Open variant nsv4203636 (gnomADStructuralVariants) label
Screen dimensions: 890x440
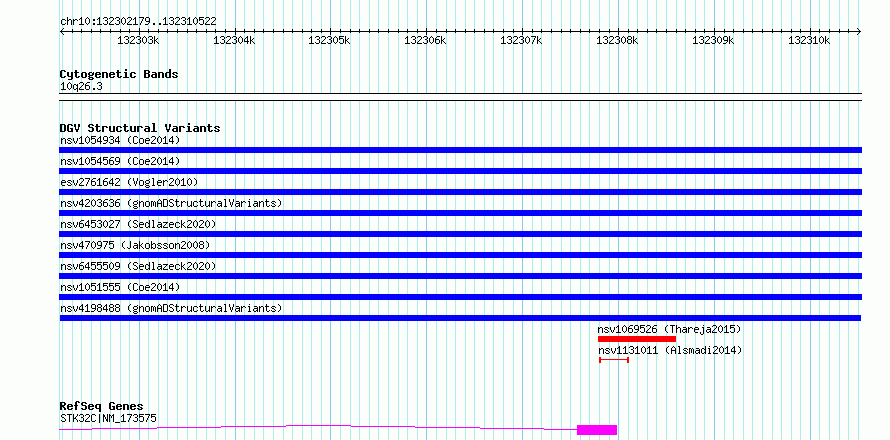click(171, 203)
